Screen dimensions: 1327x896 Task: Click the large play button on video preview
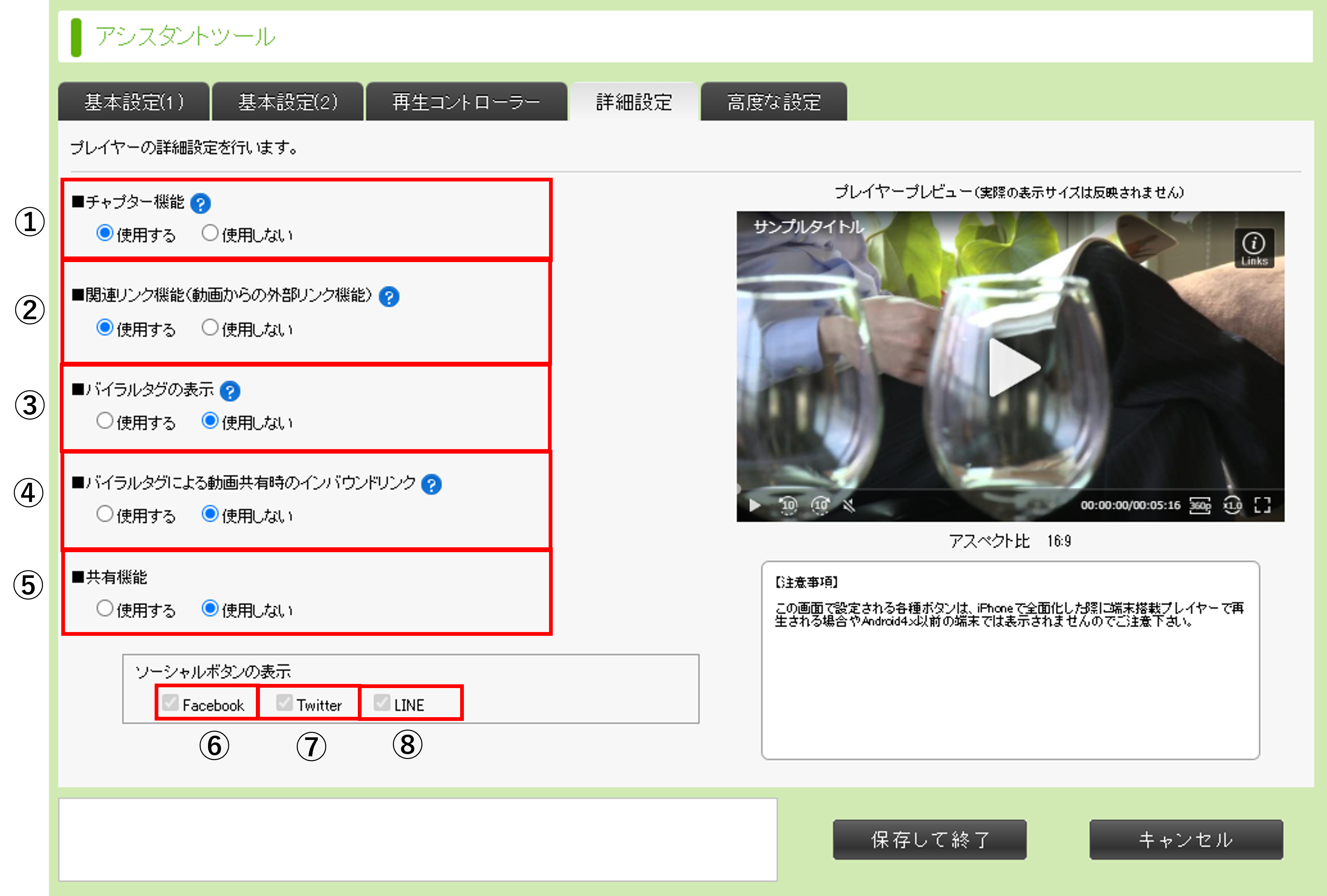click(x=1013, y=367)
